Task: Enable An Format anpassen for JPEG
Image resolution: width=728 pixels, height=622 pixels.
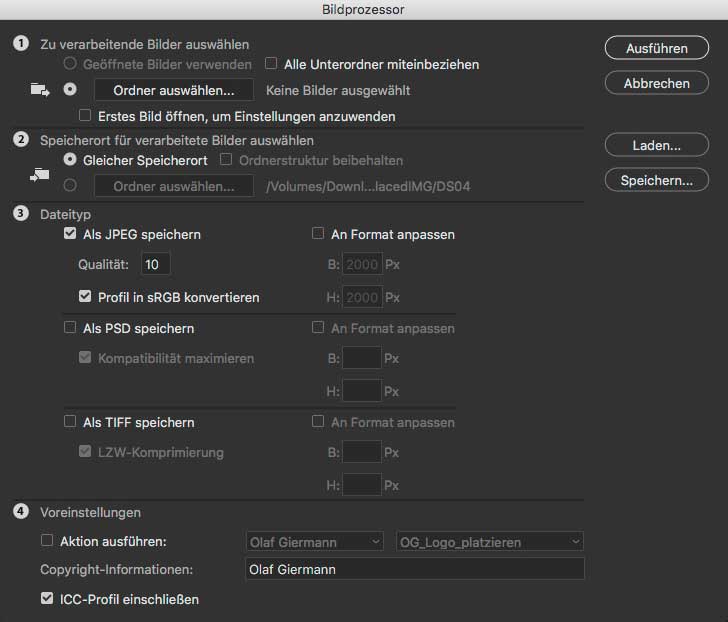Action: click(x=318, y=233)
